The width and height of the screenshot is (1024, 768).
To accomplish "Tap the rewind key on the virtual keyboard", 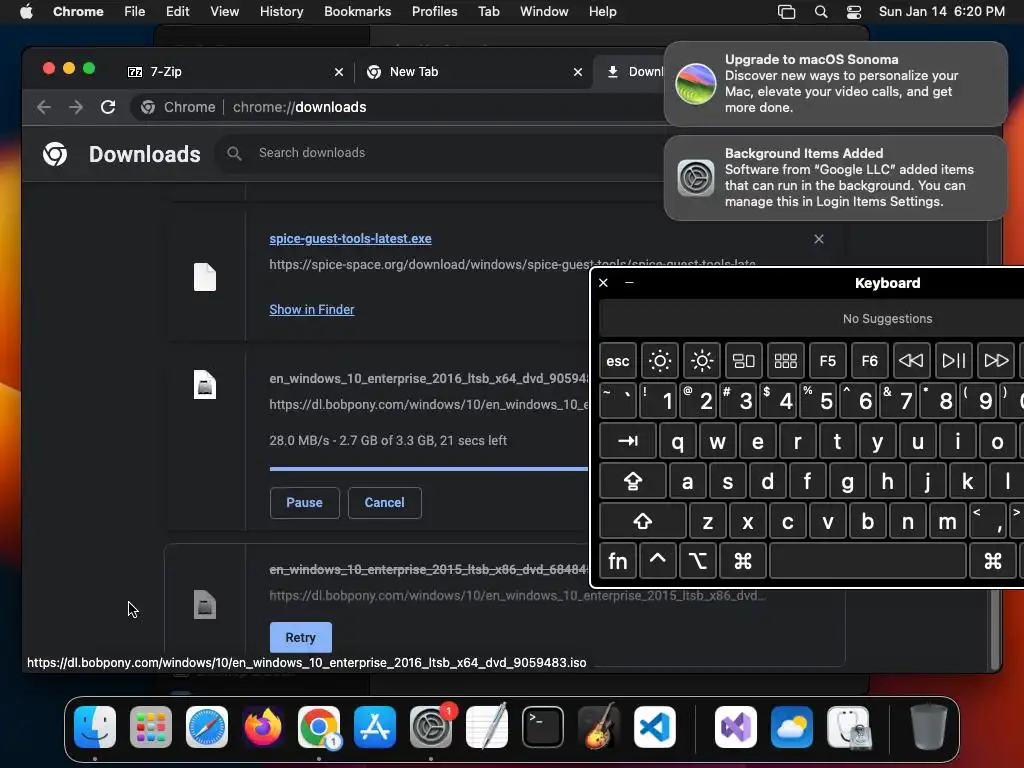I will point(911,360).
